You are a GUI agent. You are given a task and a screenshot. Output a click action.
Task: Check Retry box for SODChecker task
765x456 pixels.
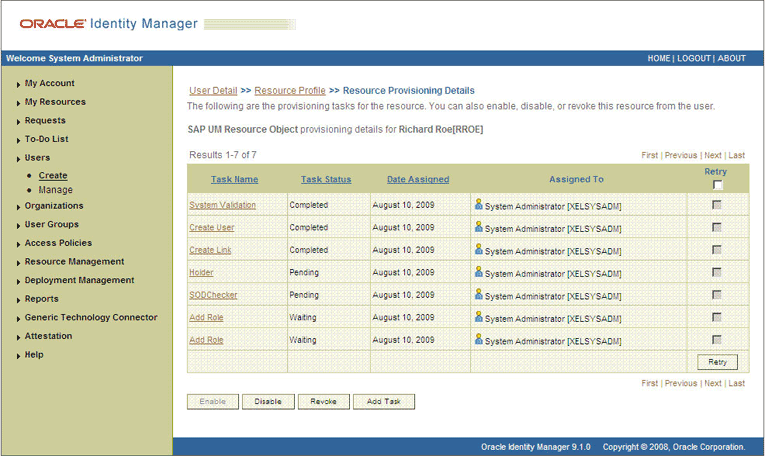(717, 295)
